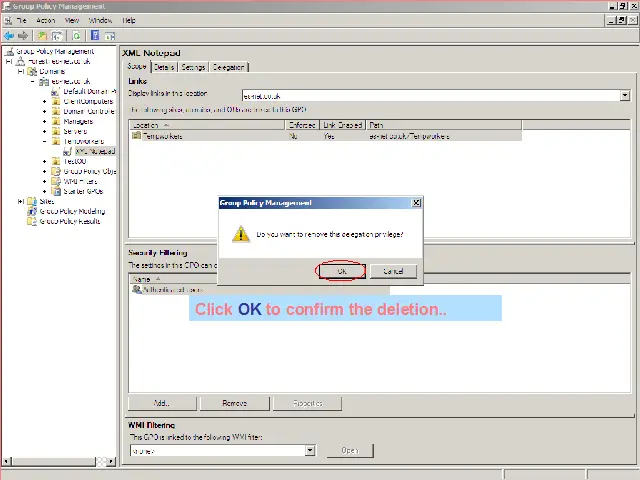The image size is (640, 480).
Task: Click OK to confirm the deletion
Action: (341, 271)
